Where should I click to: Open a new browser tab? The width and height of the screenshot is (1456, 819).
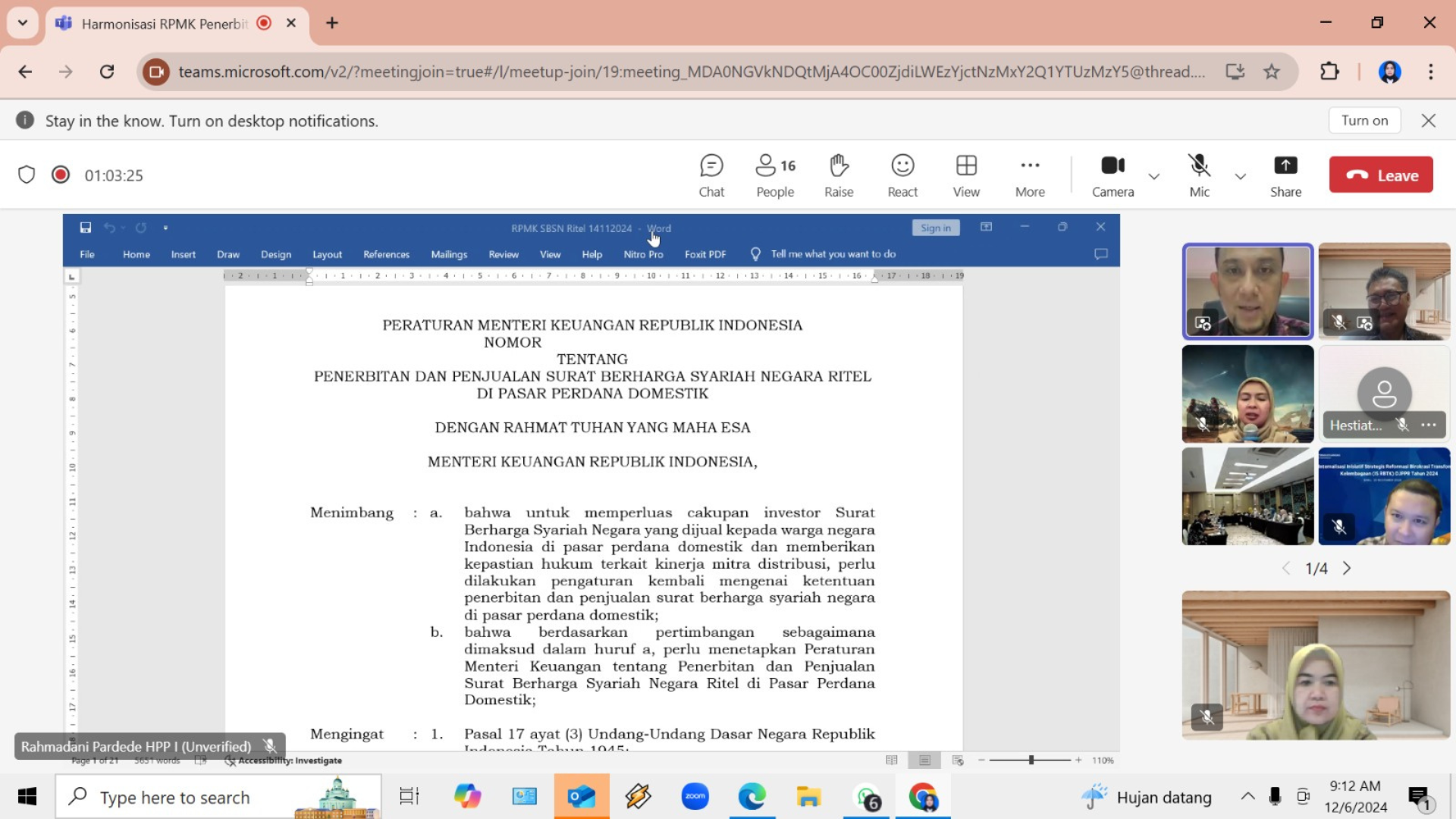[332, 23]
